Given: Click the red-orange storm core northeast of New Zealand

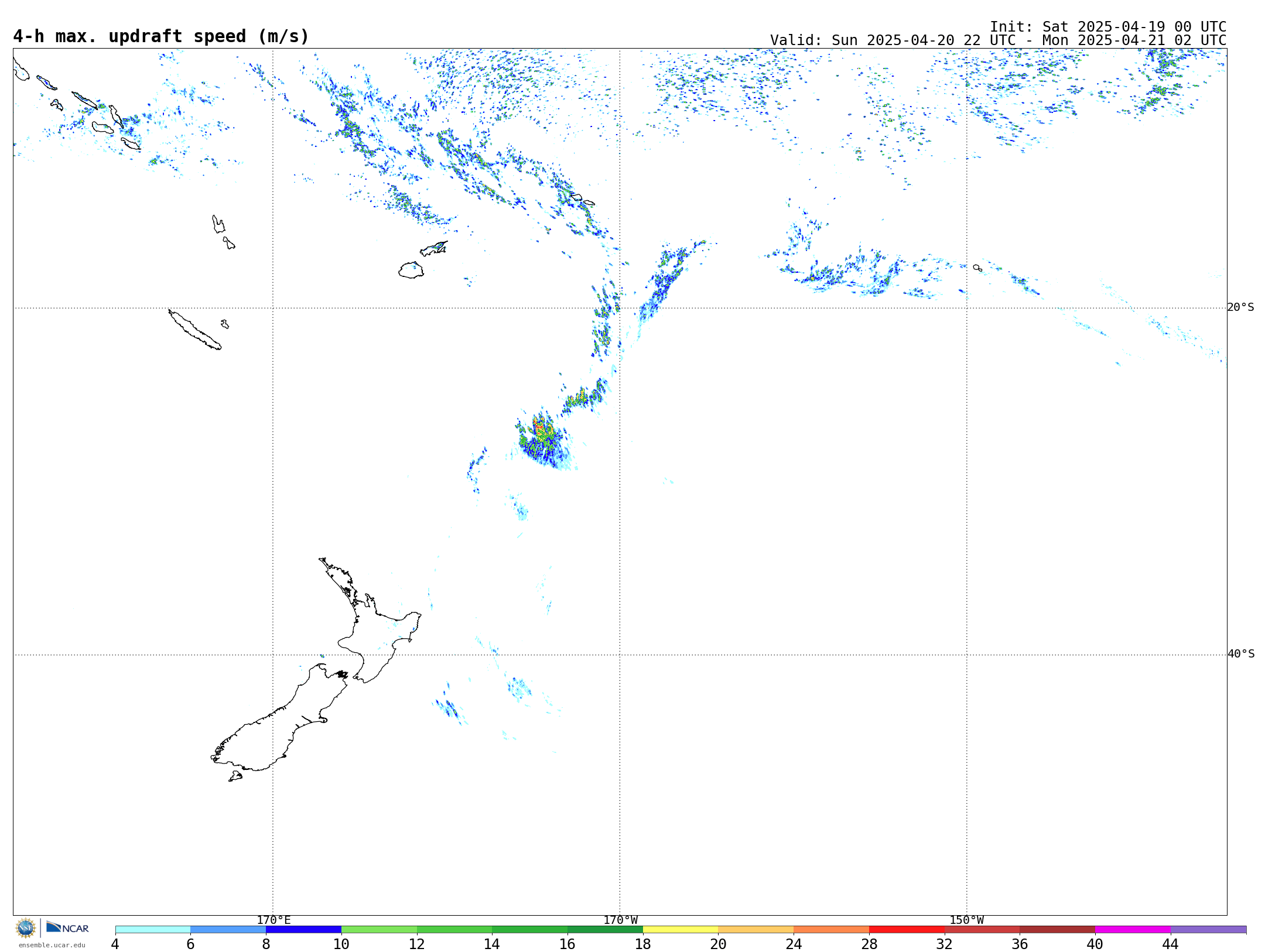Looking at the screenshot, I should 543,430.
